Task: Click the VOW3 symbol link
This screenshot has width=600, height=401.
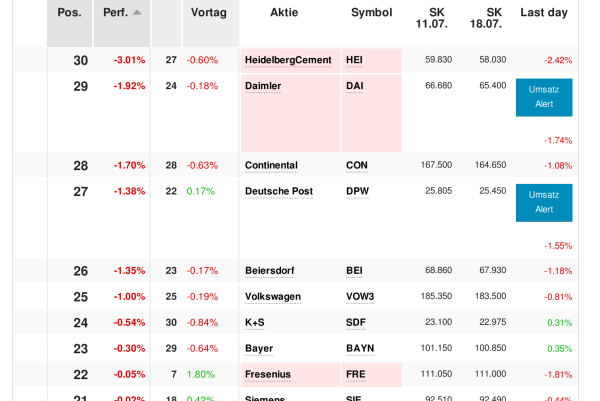Action: click(360, 296)
